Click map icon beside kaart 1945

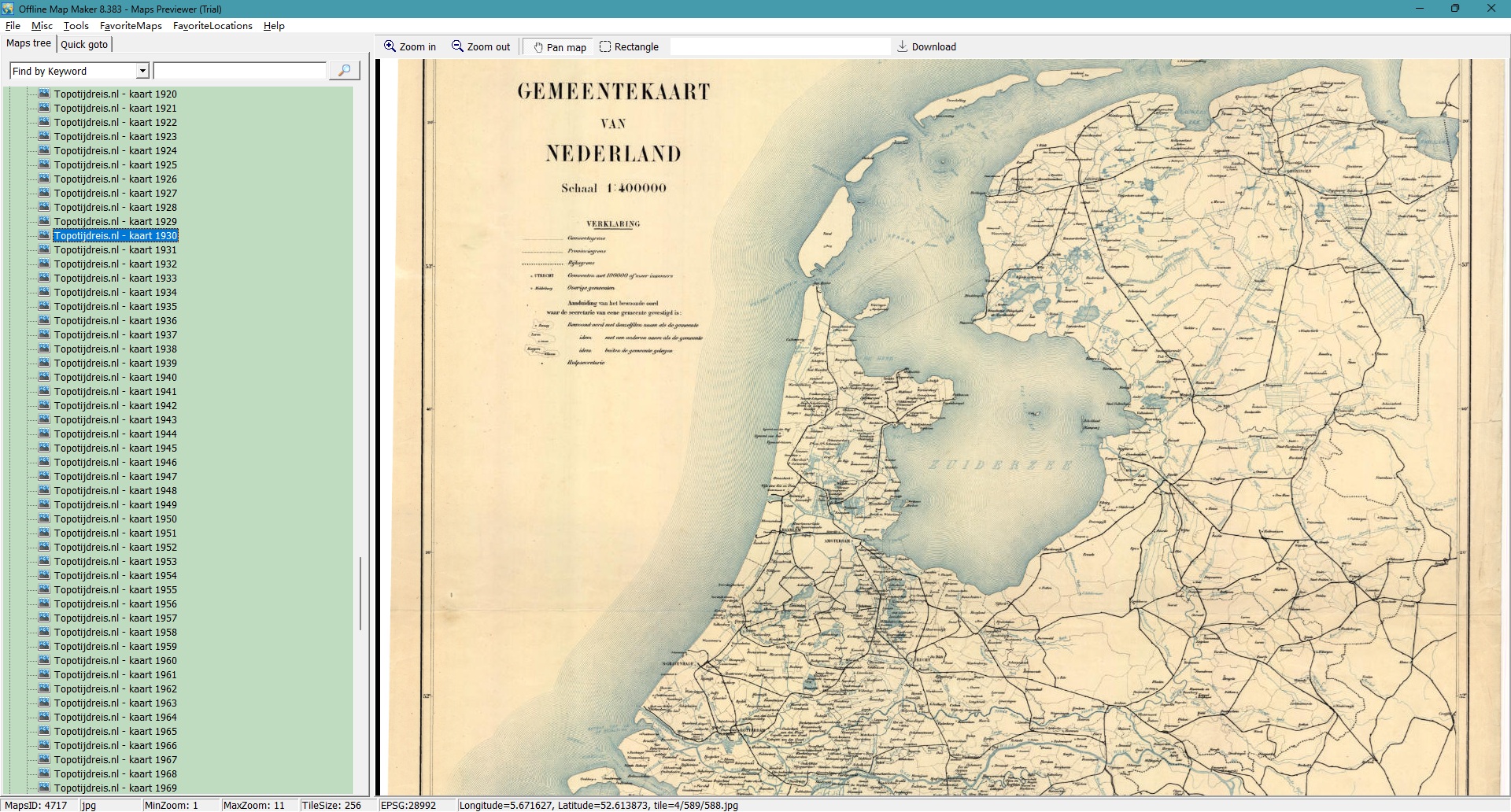(44, 448)
